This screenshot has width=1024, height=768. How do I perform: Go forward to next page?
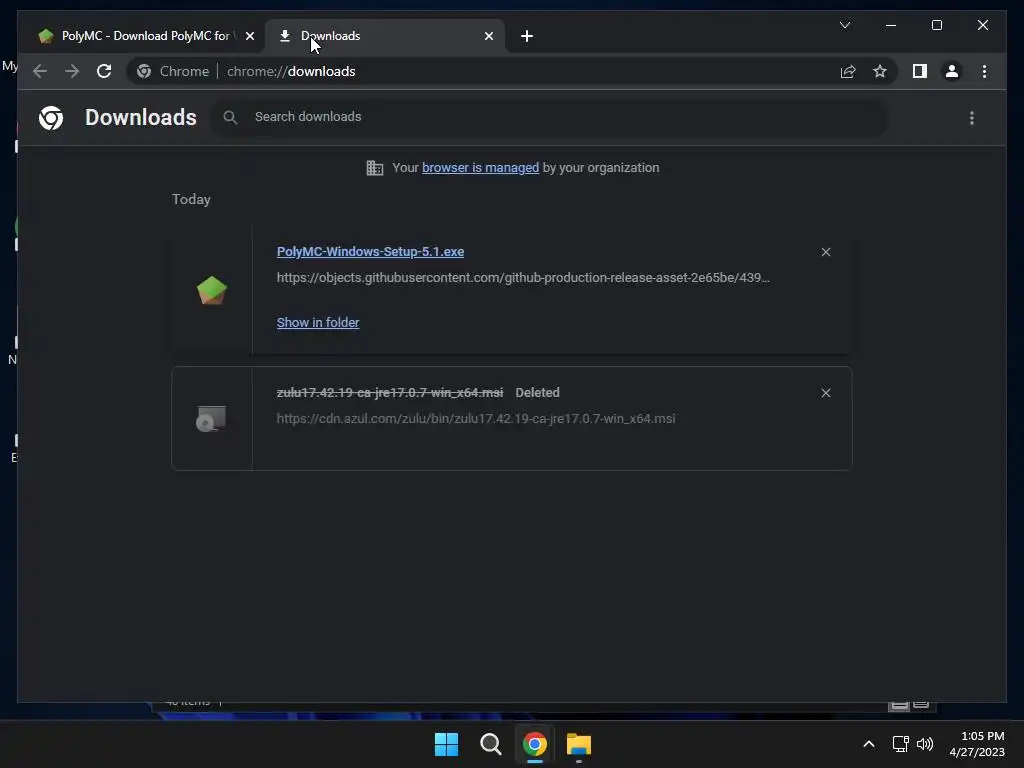coord(72,71)
